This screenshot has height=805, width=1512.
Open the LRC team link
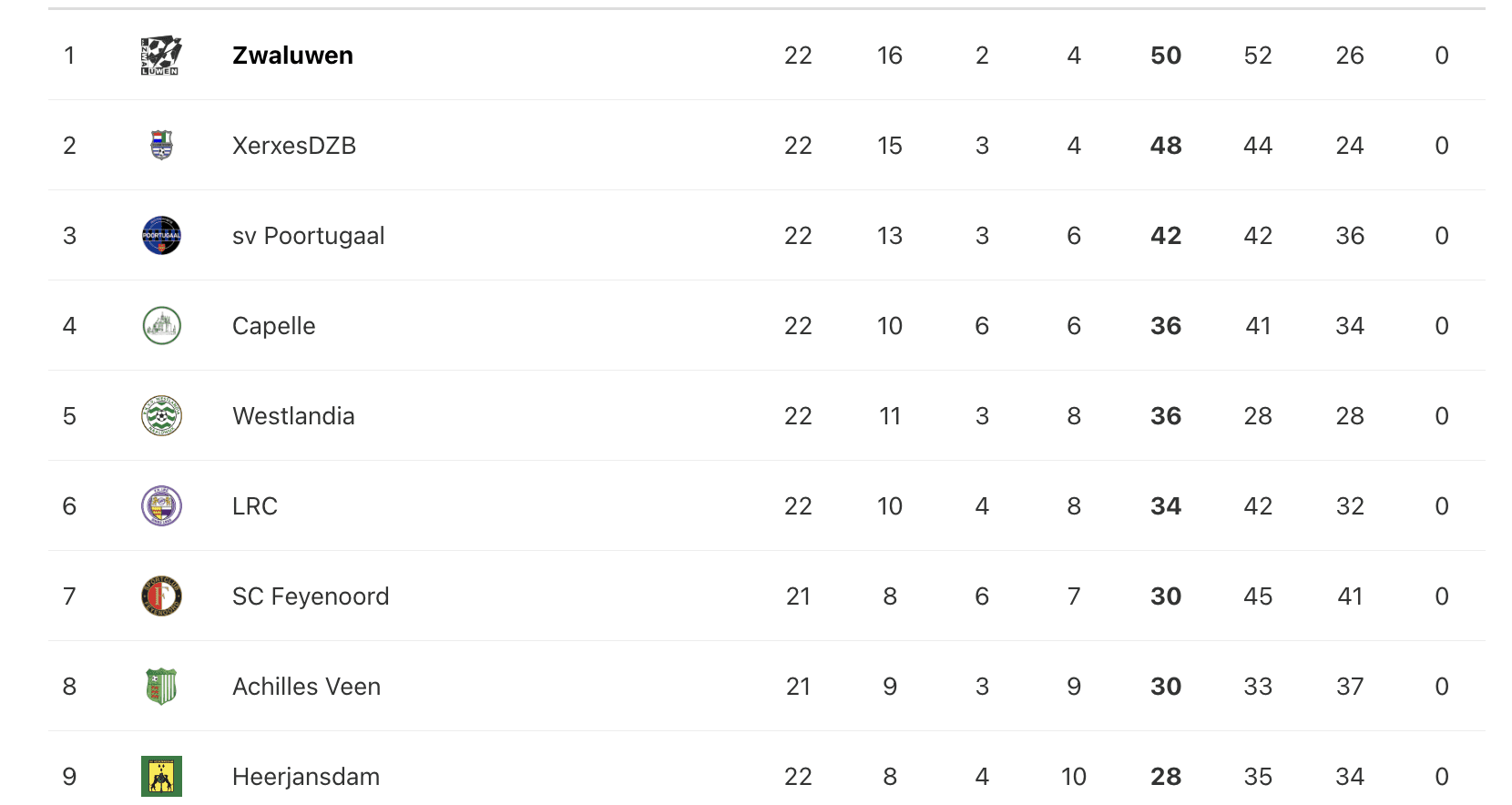(255, 506)
